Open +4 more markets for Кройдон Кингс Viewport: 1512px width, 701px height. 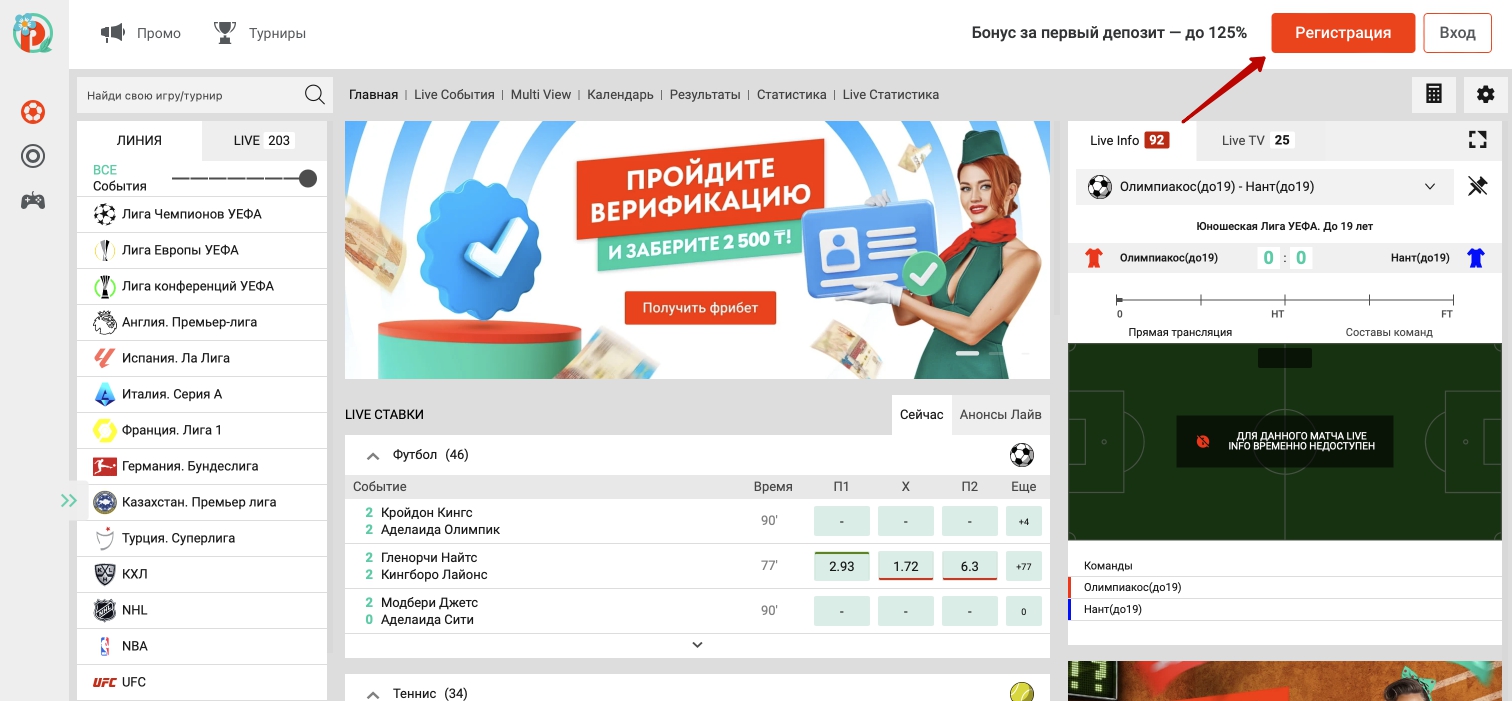click(x=1023, y=521)
